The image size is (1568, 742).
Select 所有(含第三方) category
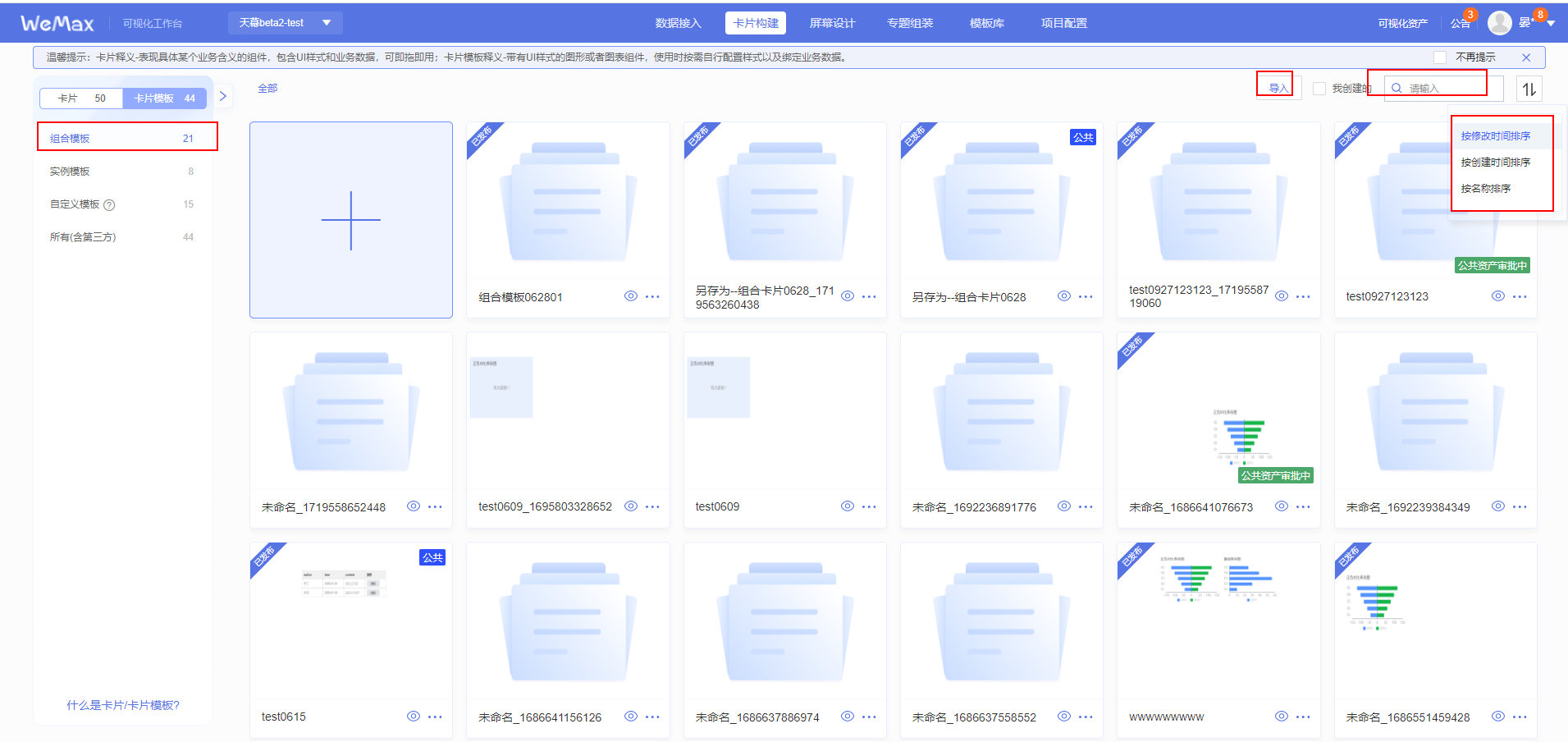click(x=121, y=237)
